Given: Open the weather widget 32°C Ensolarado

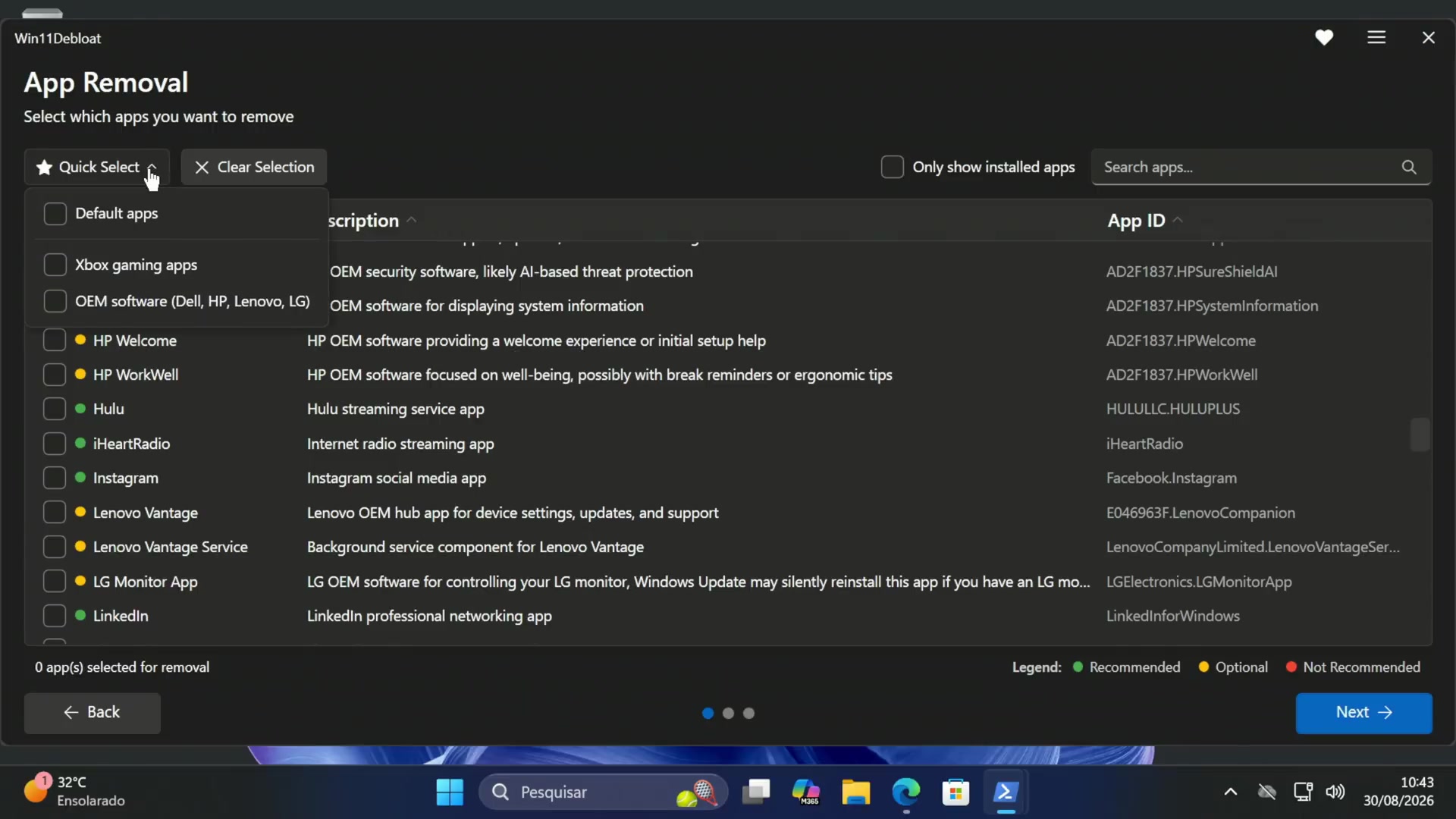Looking at the screenshot, I should (74, 791).
